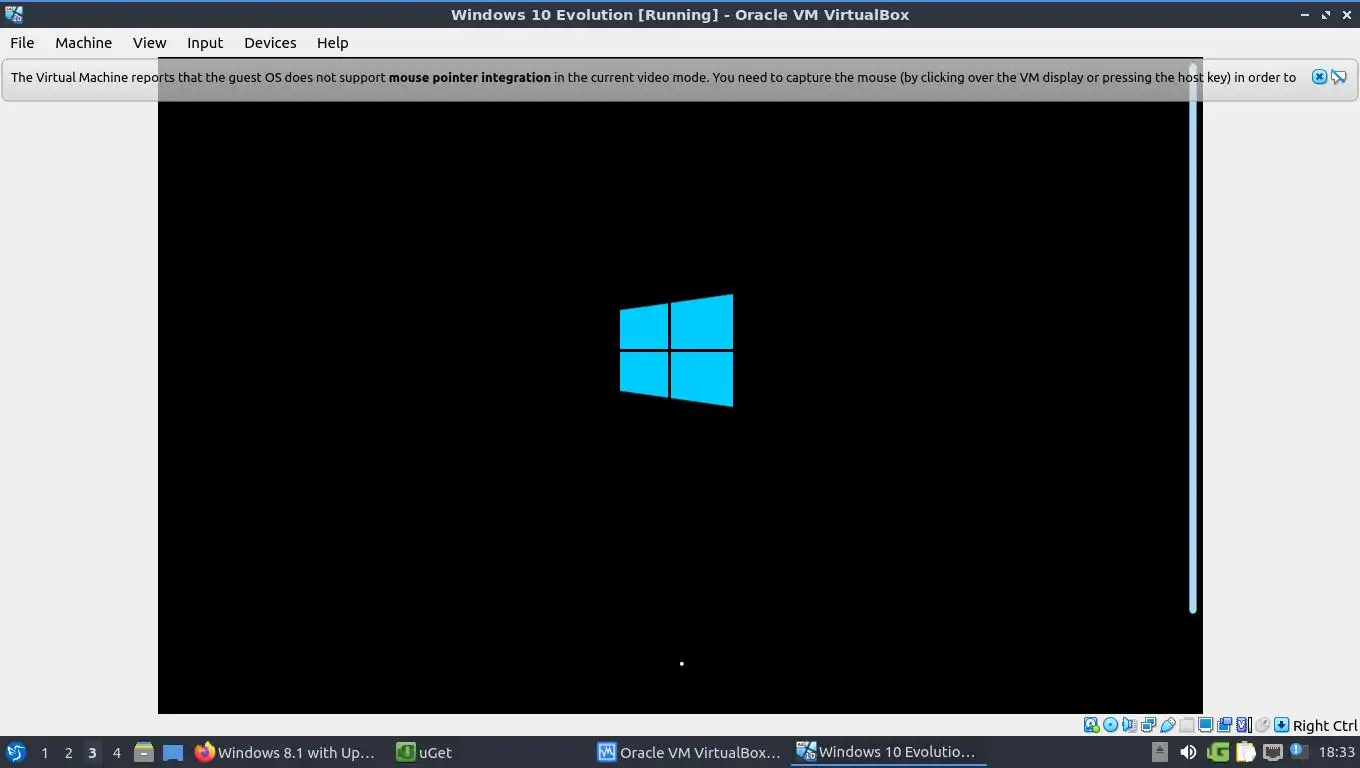Open the clipboard manager tray icon
1360x768 pixels.
(x=1245, y=752)
